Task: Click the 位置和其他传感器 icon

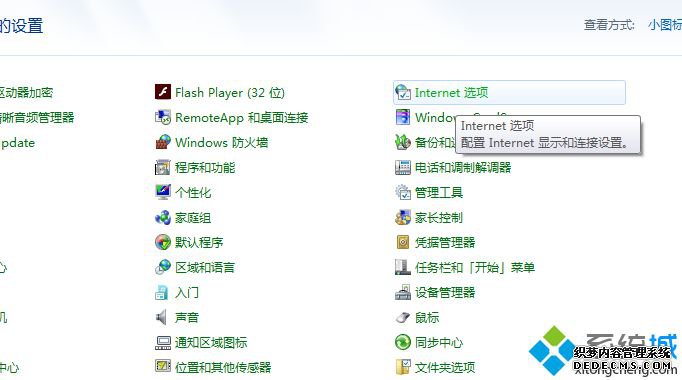Action: [x=163, y=367]
